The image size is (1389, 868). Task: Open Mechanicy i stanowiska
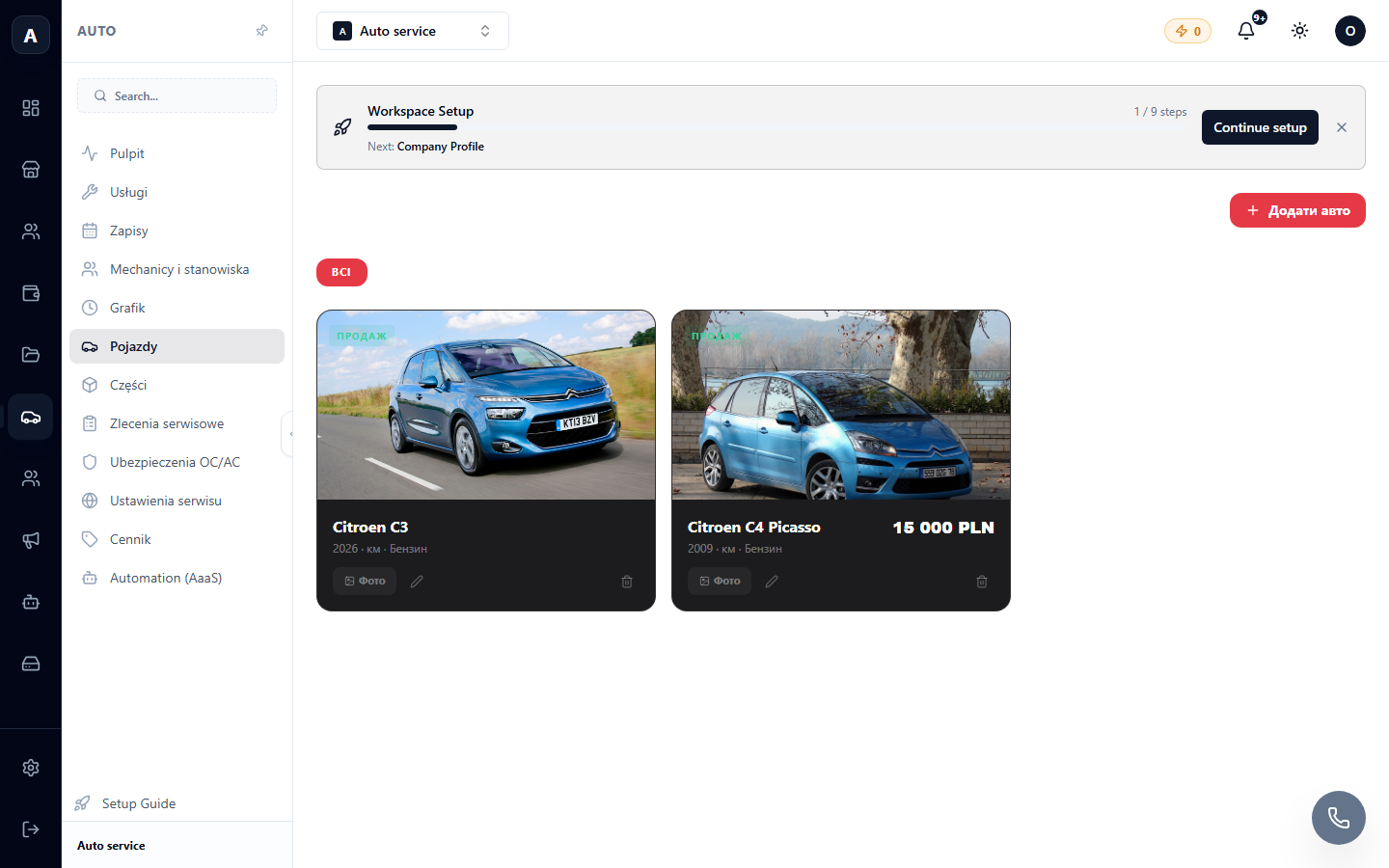point(177,269)
